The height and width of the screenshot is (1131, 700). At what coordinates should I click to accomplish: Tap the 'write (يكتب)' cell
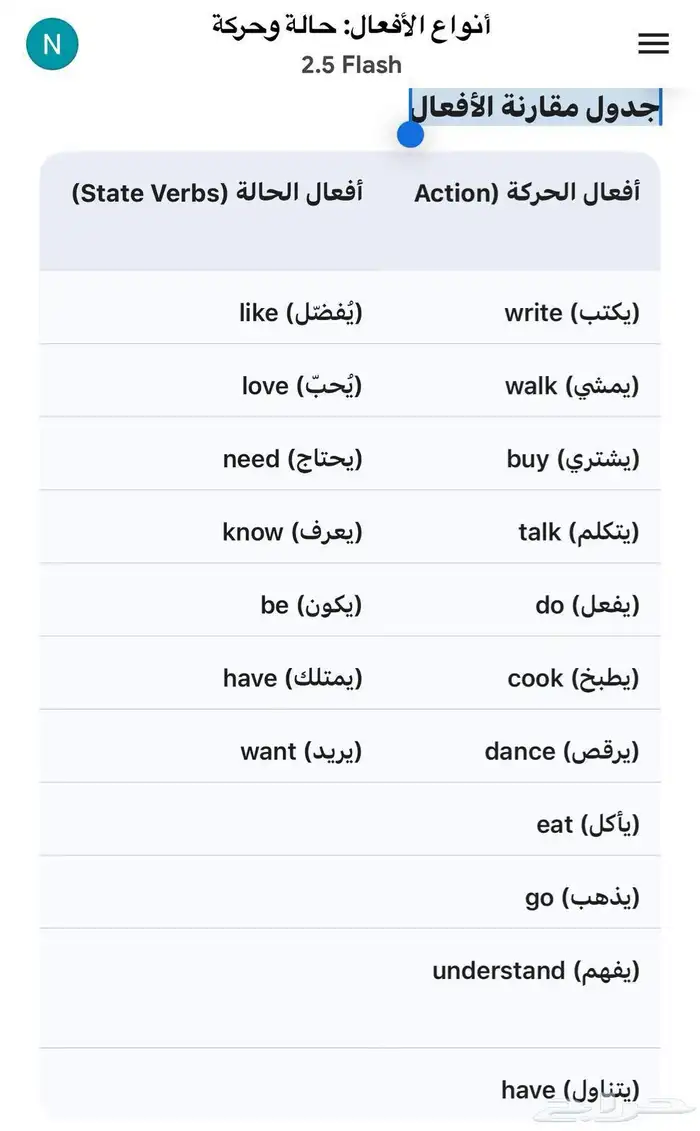[571, 313]
